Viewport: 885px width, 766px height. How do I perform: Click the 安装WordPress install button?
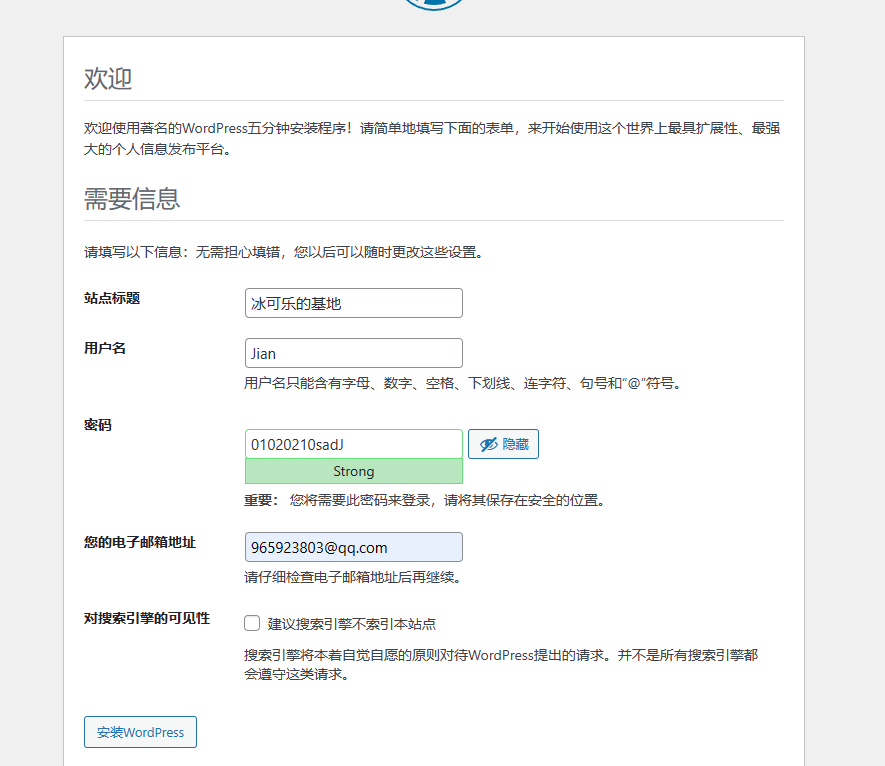[140, 732]
